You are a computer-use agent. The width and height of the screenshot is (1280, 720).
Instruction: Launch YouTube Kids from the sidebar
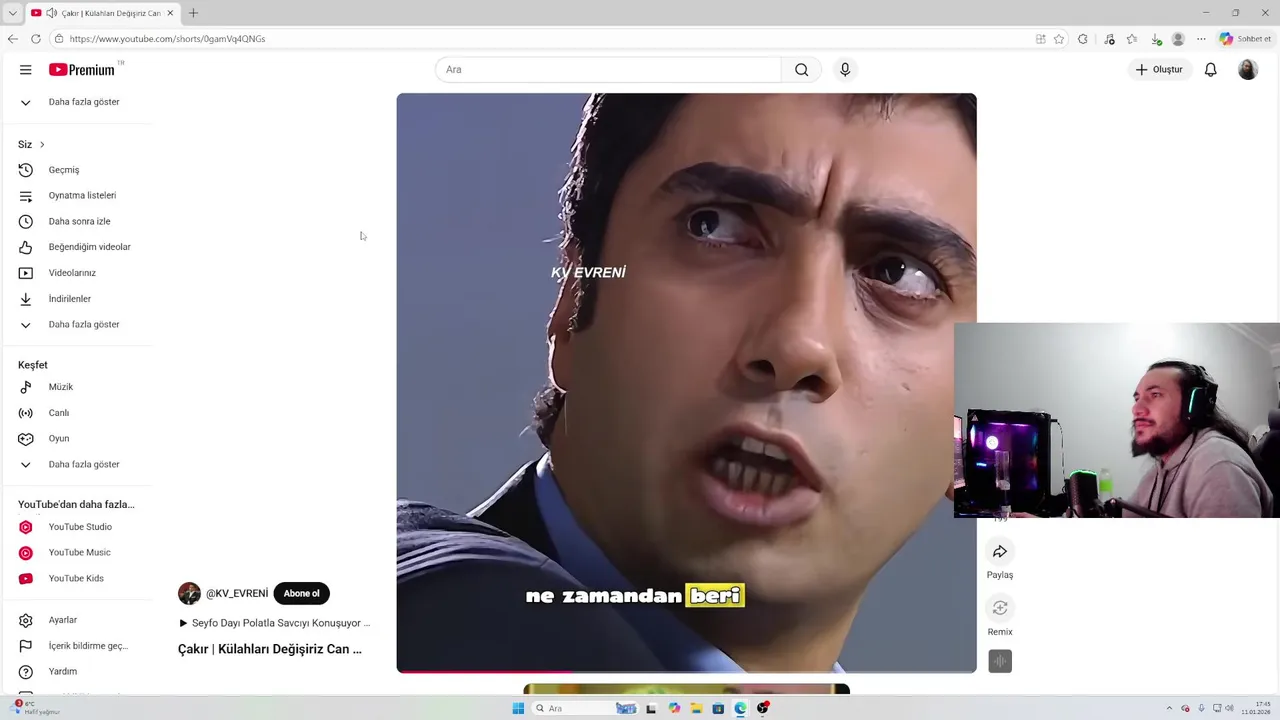[78, 578]
